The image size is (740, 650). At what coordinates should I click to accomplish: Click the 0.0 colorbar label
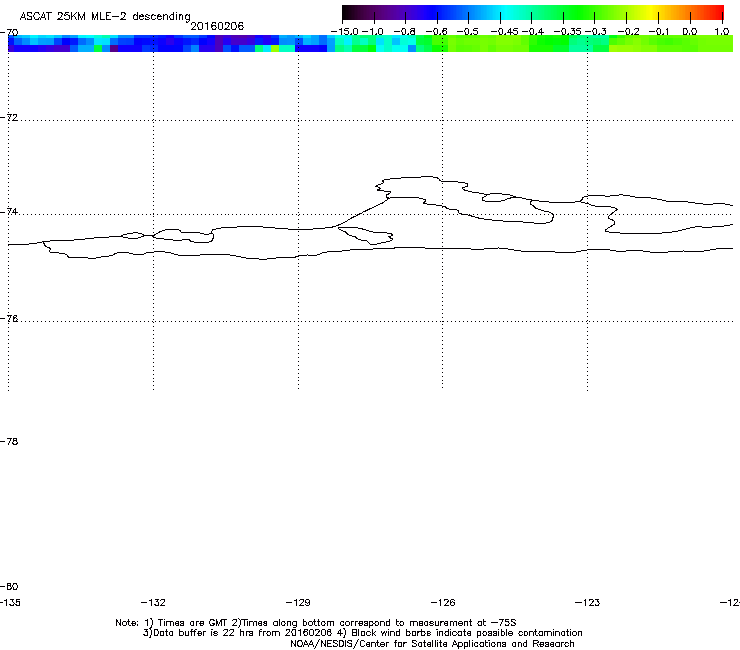690,32
